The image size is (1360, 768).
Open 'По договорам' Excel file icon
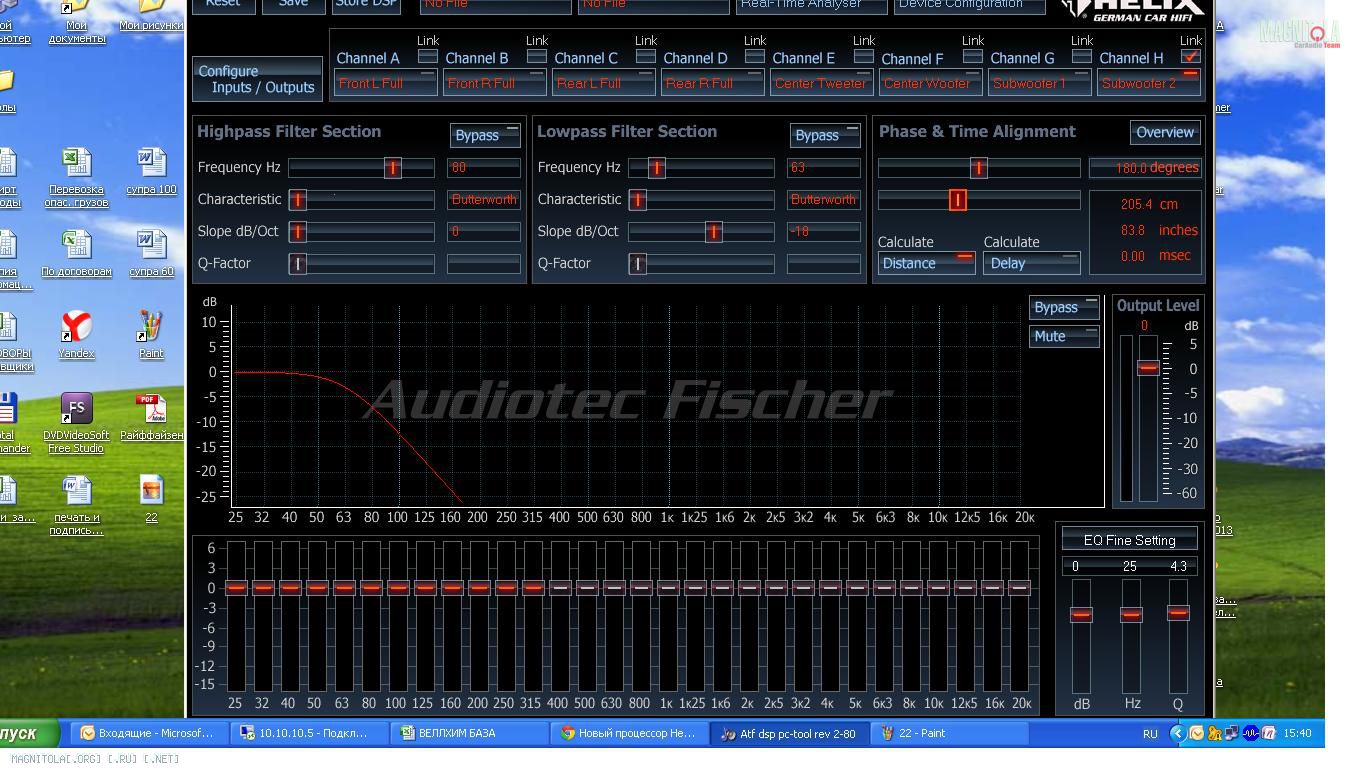coord(76,253)
